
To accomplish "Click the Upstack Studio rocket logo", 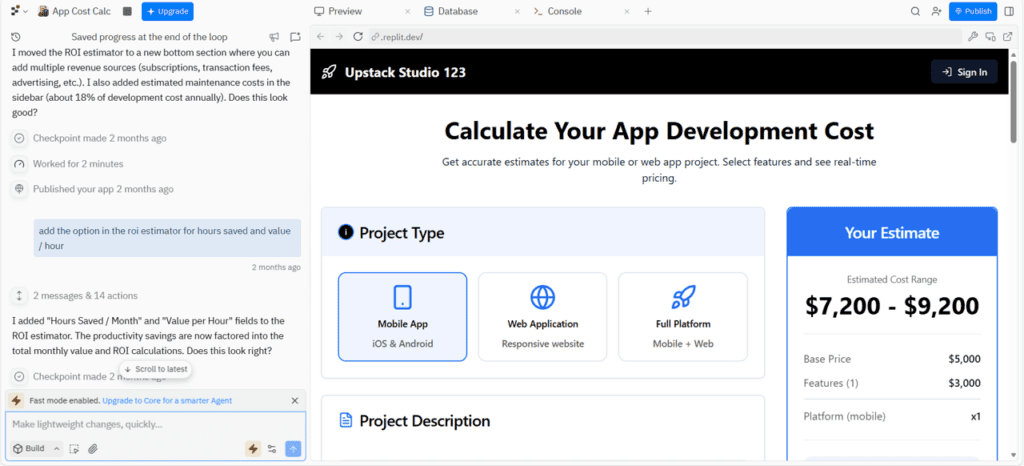I will pos(328,72).
